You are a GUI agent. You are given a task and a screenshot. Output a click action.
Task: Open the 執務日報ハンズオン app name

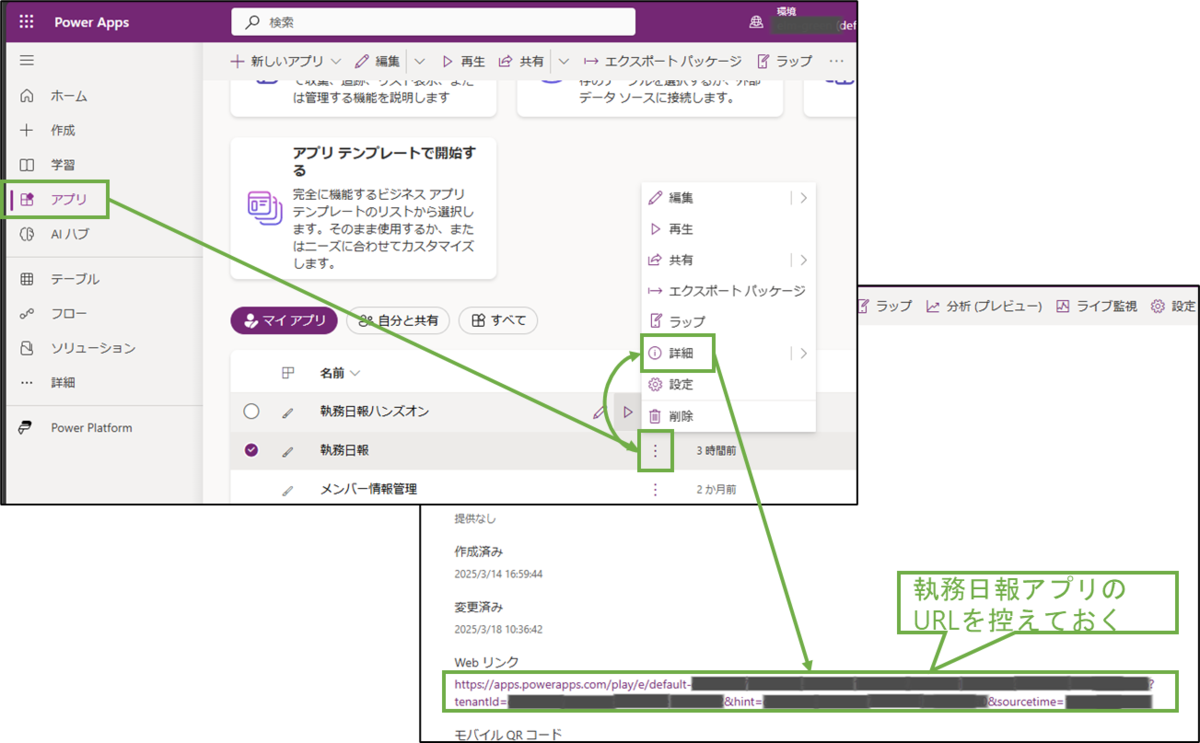tap(375, 411)
